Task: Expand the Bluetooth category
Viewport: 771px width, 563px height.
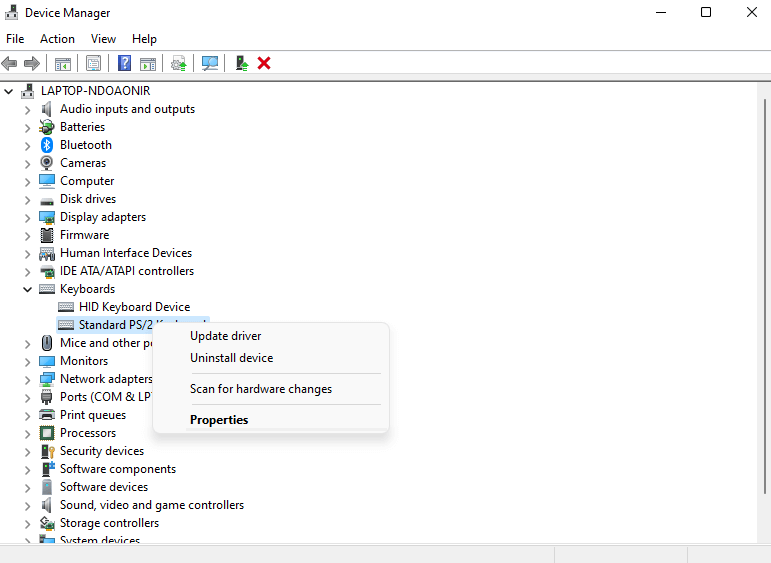Action: pos(28,146)
